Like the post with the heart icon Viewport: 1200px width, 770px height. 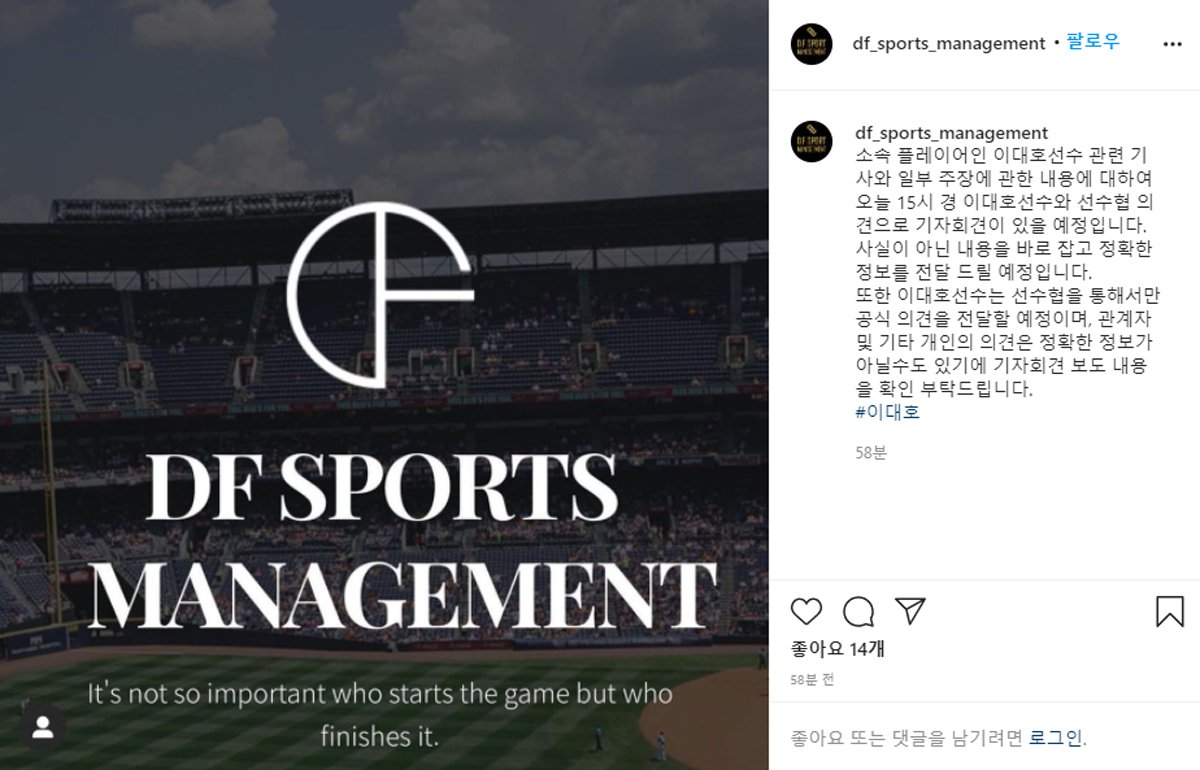pyautogui.click(x=806, y=611)
